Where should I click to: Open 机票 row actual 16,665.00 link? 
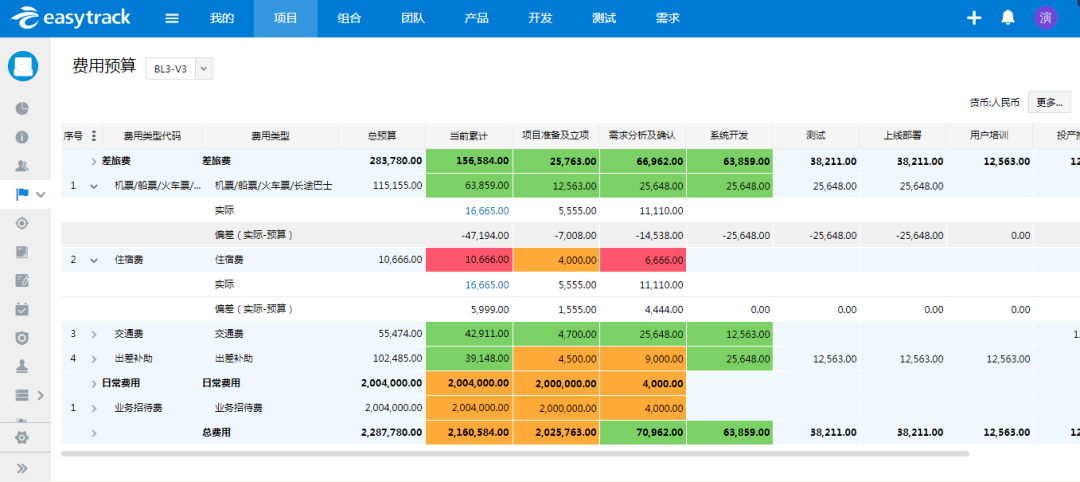(x=487, y=211)
